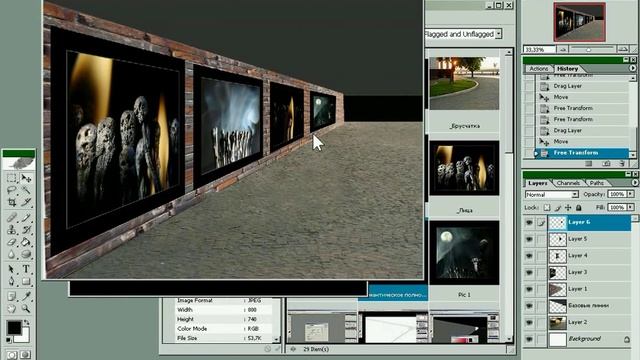The height and width of the screenshot is (360, 640).
Task: Toggle the Lock all padlock option
Action: (x=578, y=207)
